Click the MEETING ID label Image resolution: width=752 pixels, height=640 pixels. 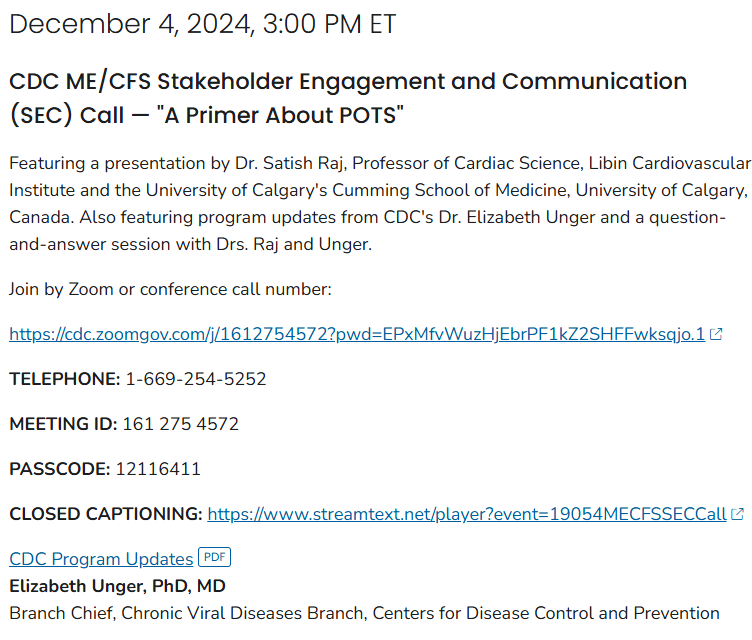tap(63, 424)
